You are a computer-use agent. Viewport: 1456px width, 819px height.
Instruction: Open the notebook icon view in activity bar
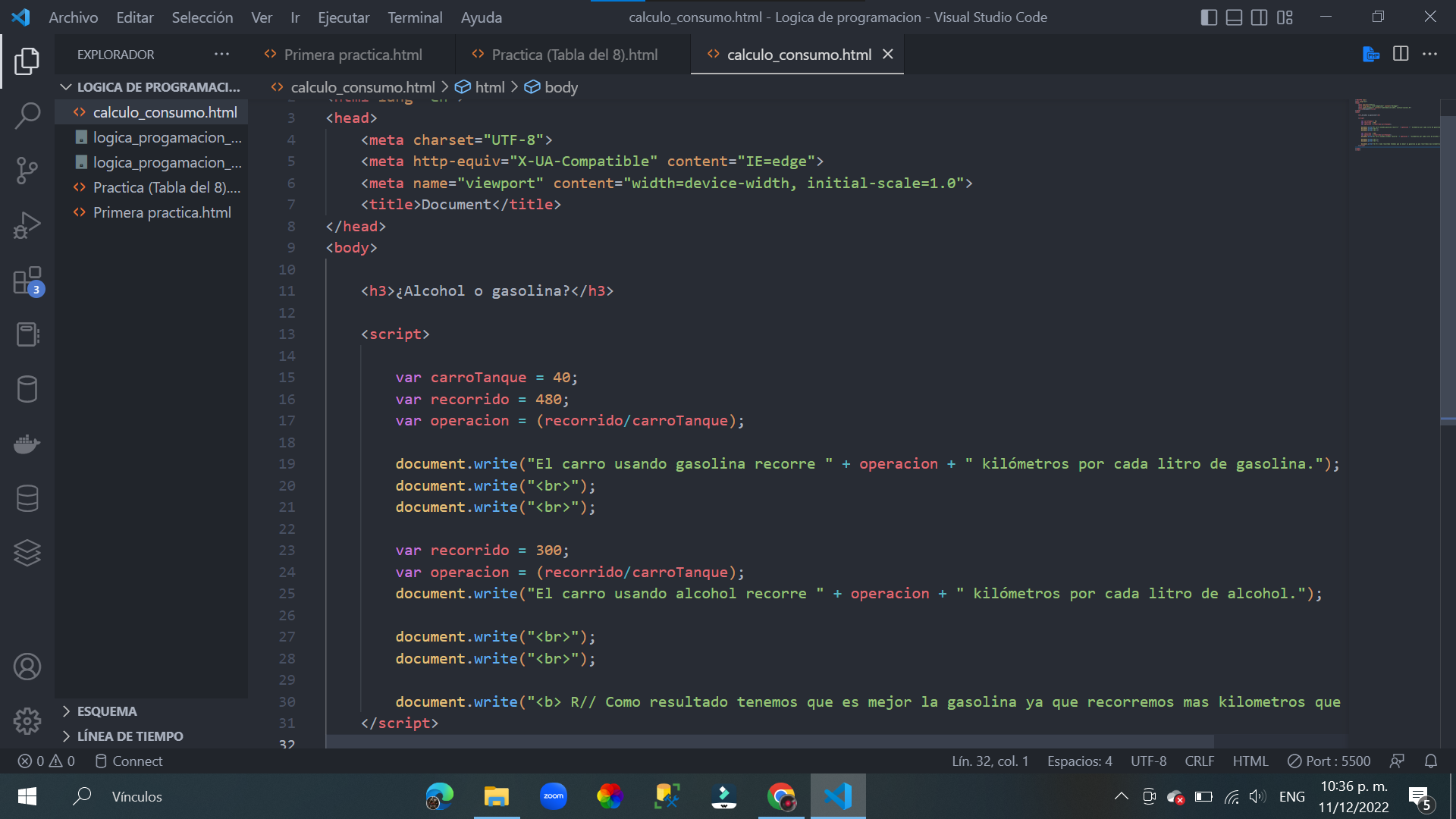pos(27,334)
